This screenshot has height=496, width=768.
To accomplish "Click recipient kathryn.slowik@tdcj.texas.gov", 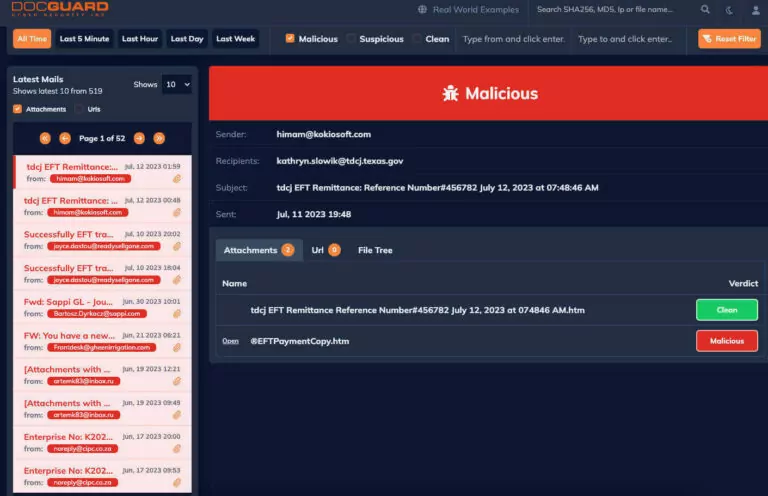I will coord(339,161).
